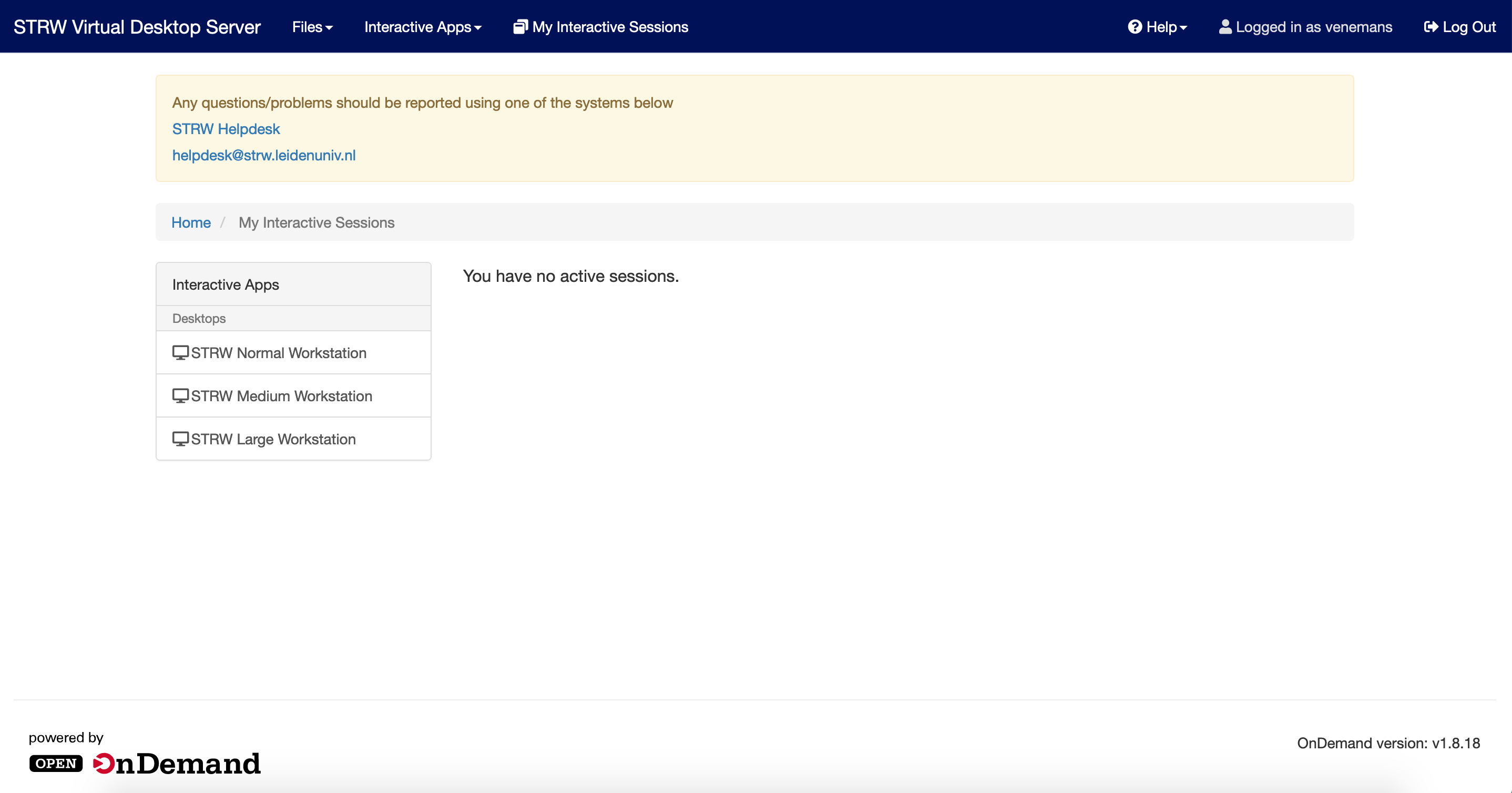Click the STRW Virtual Desktop Server title
This screenshot has height=793, width=1512.
coord(137,27)
